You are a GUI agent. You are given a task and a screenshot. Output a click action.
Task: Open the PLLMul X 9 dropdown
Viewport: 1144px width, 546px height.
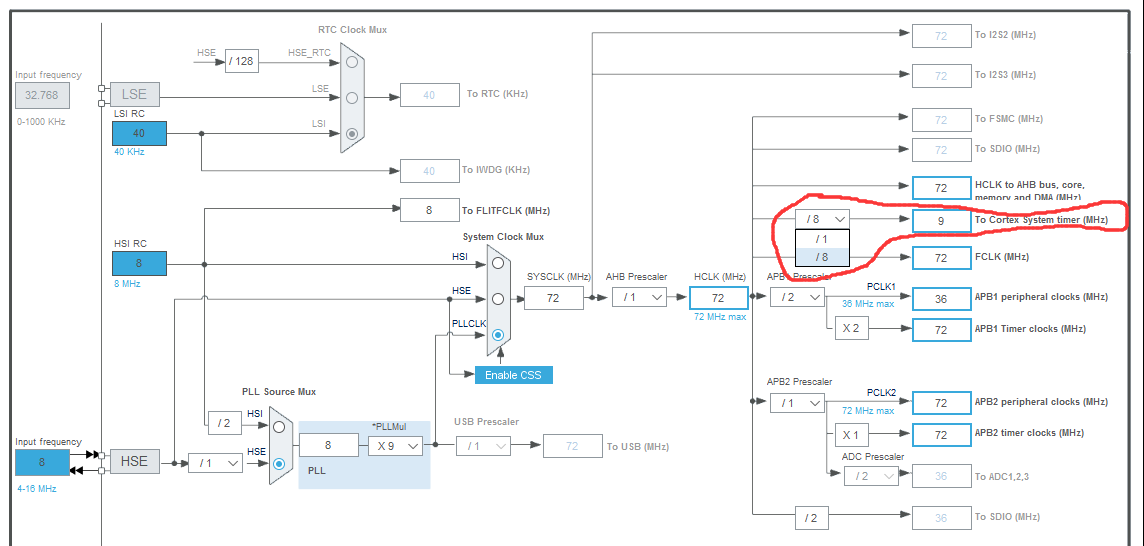tap(395, 445)
